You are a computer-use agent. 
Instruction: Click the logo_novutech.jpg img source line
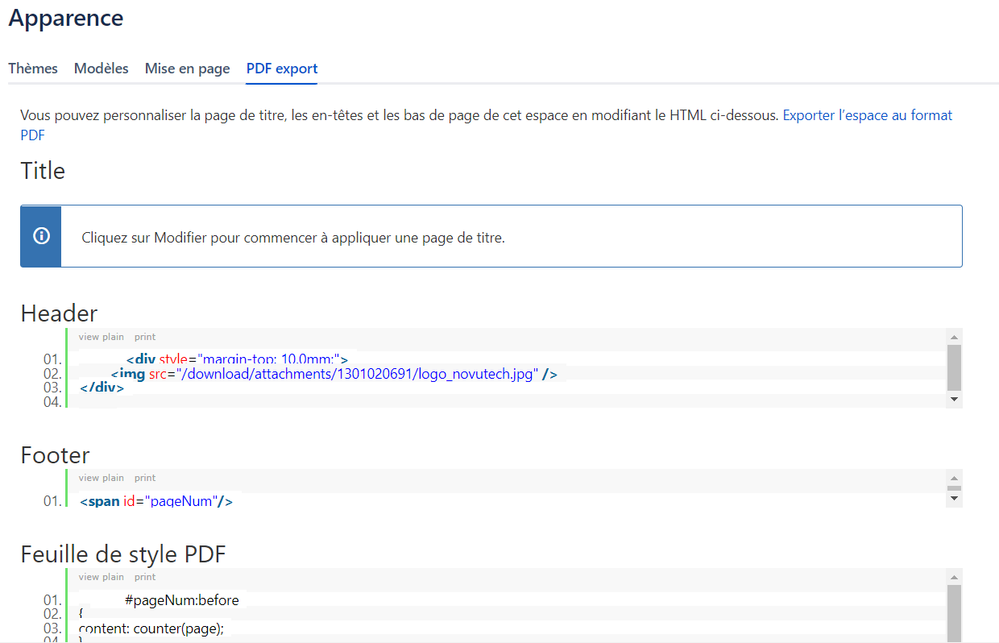coord(334,373)
